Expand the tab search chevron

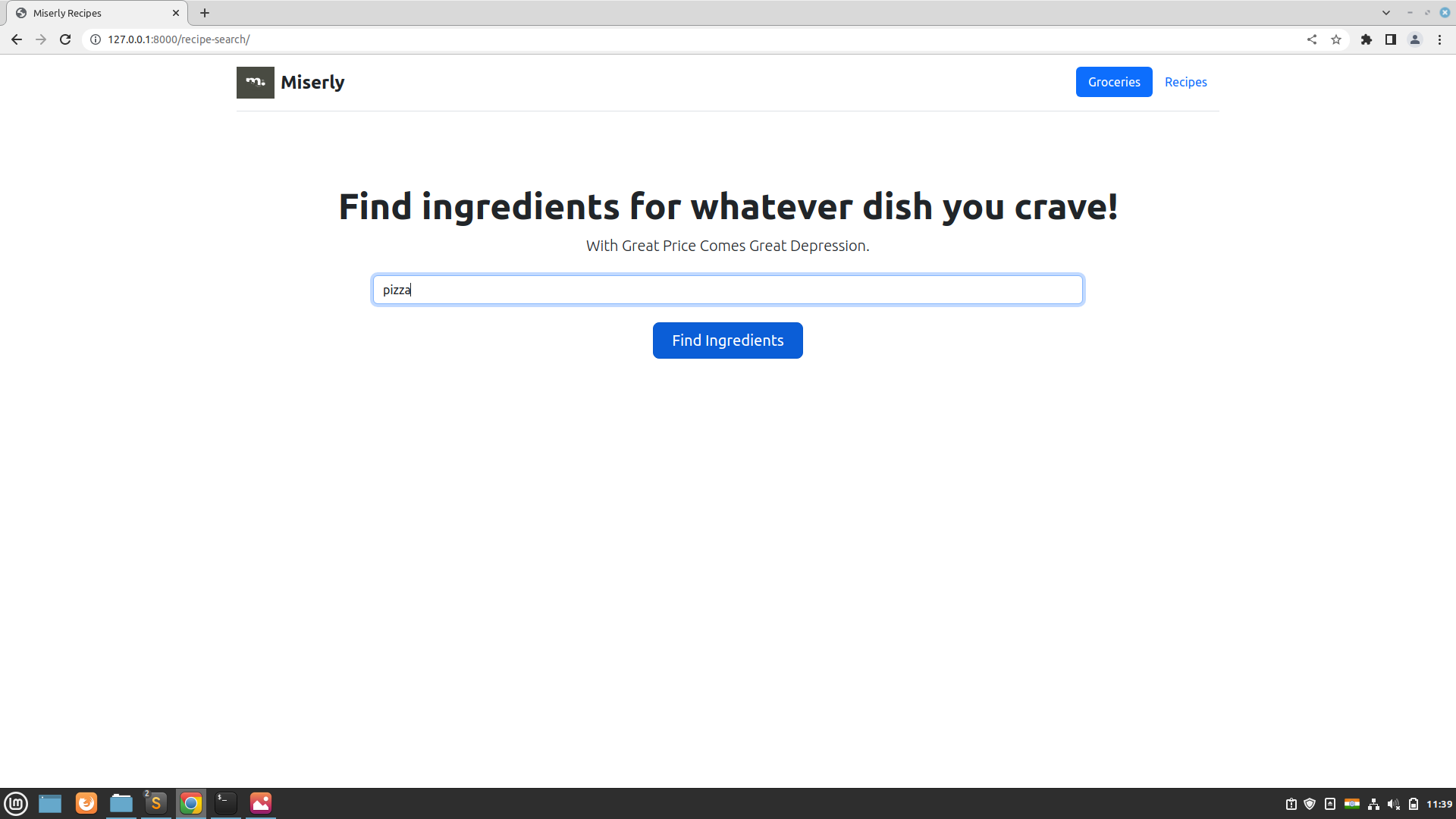(x=1386, y=13)
